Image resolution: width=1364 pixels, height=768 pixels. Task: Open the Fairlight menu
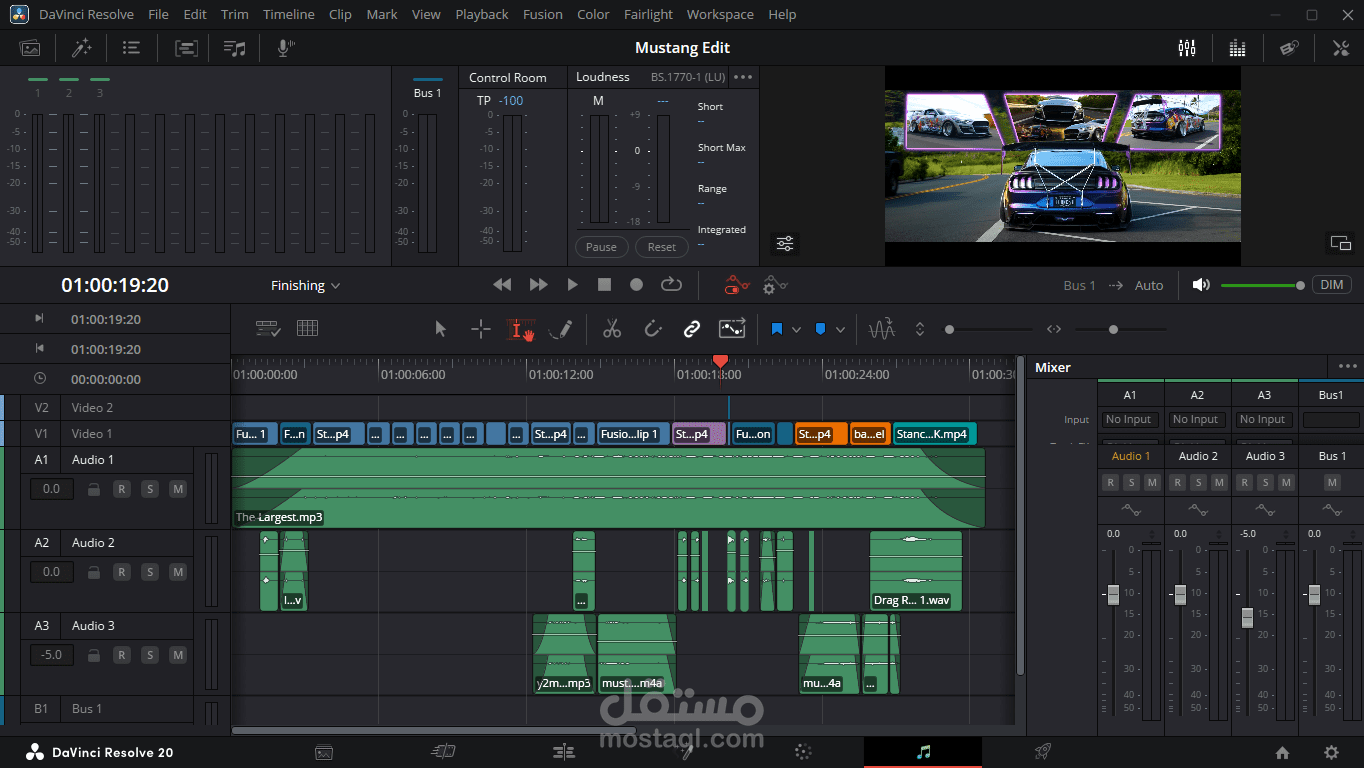click(x=648, y=14)
